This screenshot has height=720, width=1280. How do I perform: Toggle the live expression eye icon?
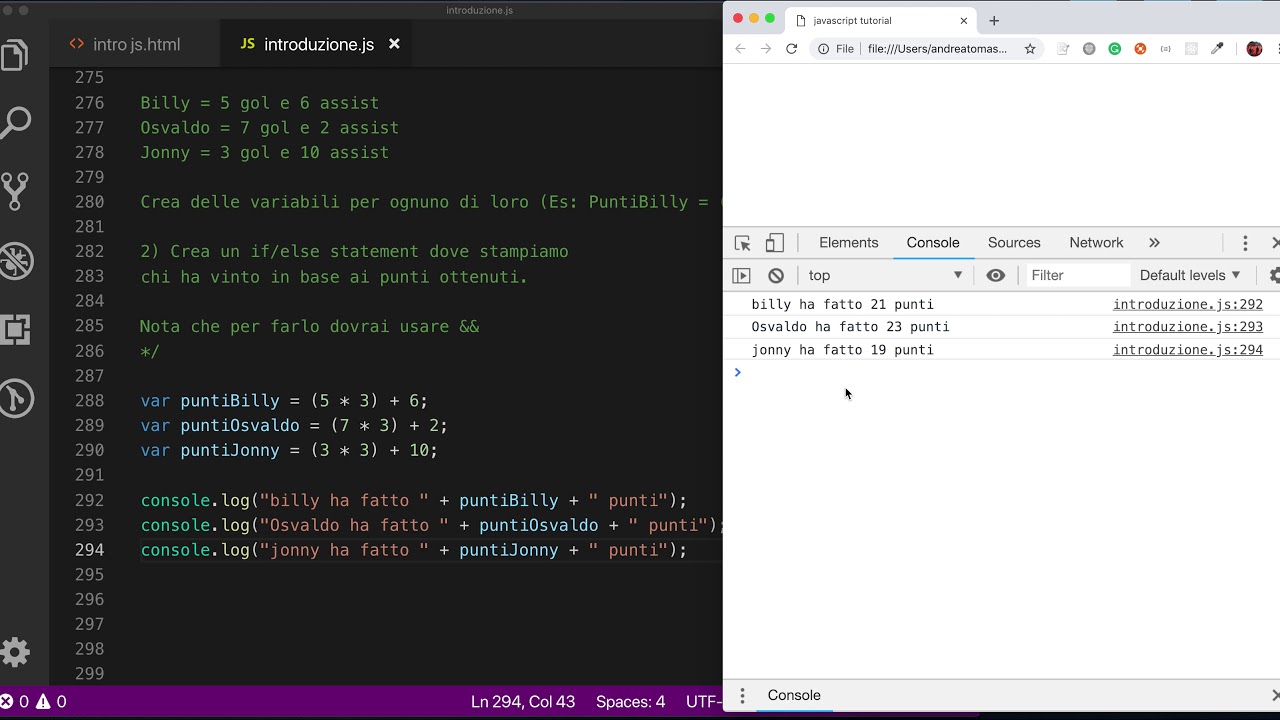(995, 275)
